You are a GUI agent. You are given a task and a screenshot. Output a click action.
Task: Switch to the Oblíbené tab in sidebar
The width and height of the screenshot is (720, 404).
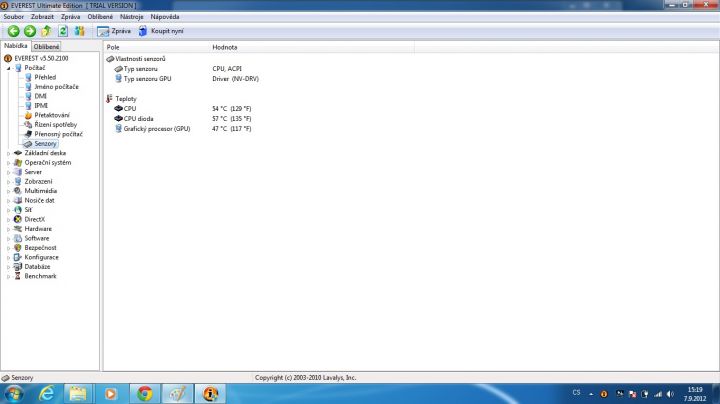pyautogui.click(x=46, y=47)
